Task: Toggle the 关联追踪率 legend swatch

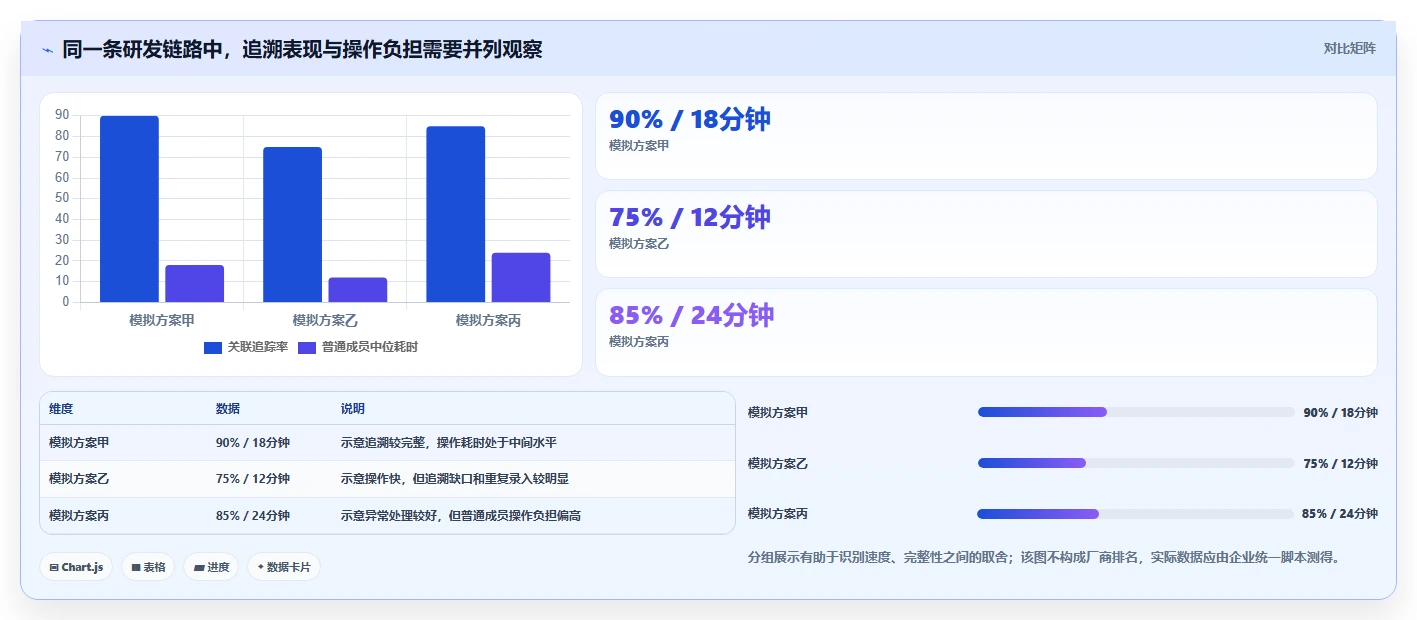Action: point(213,347)
